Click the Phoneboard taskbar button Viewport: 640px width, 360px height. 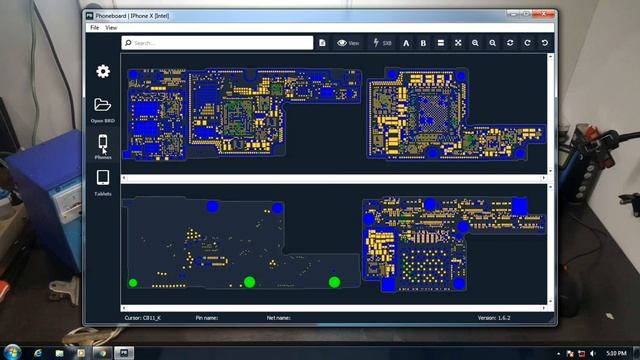click(x=124, y=353)
